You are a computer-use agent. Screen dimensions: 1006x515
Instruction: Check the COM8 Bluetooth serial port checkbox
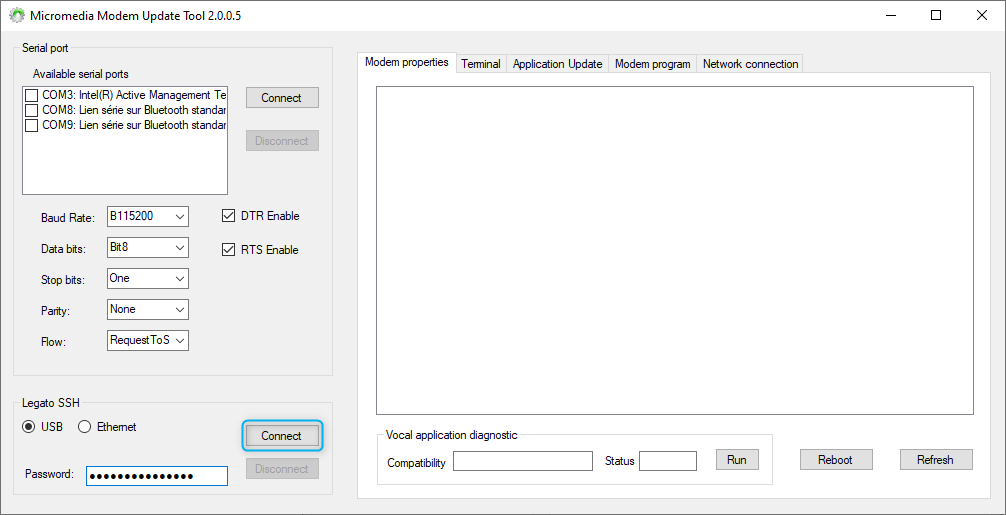click(32, 110)
